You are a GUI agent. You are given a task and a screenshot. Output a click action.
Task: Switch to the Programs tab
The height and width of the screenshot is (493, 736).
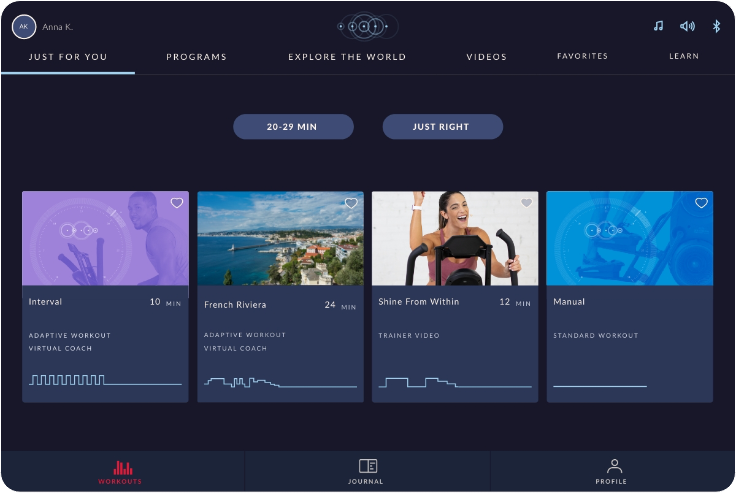[196, 57]
